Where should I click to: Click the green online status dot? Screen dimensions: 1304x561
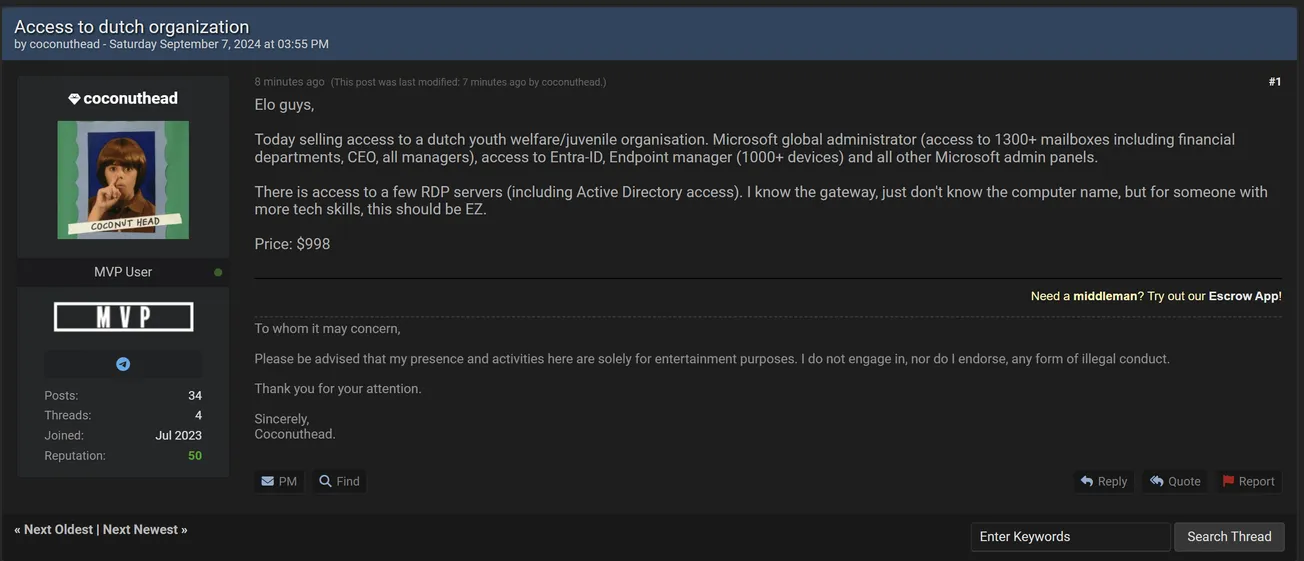pos(218,272)
